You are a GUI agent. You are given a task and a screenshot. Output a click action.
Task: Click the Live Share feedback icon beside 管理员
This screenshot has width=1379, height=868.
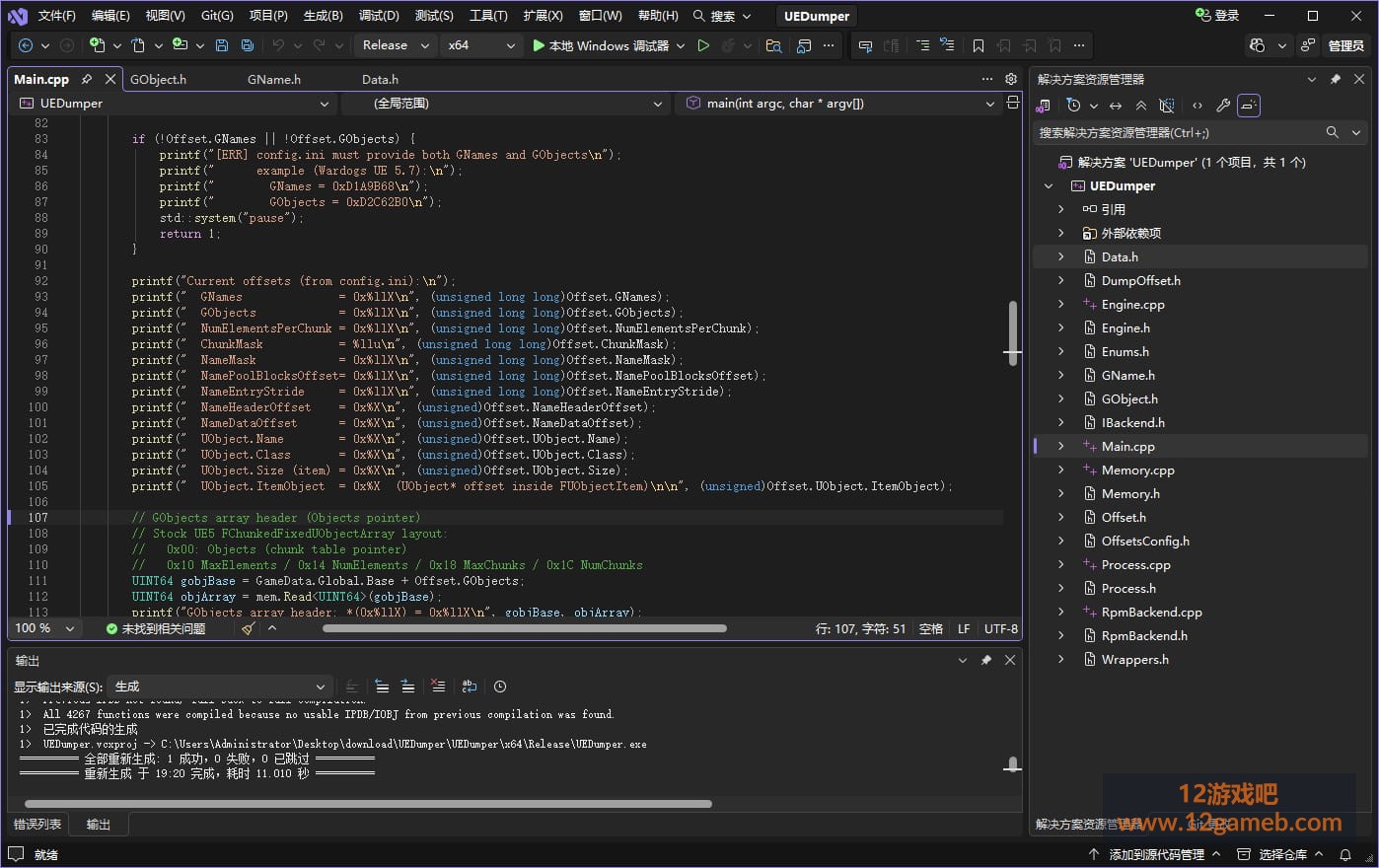click(x=1308, y=45)
